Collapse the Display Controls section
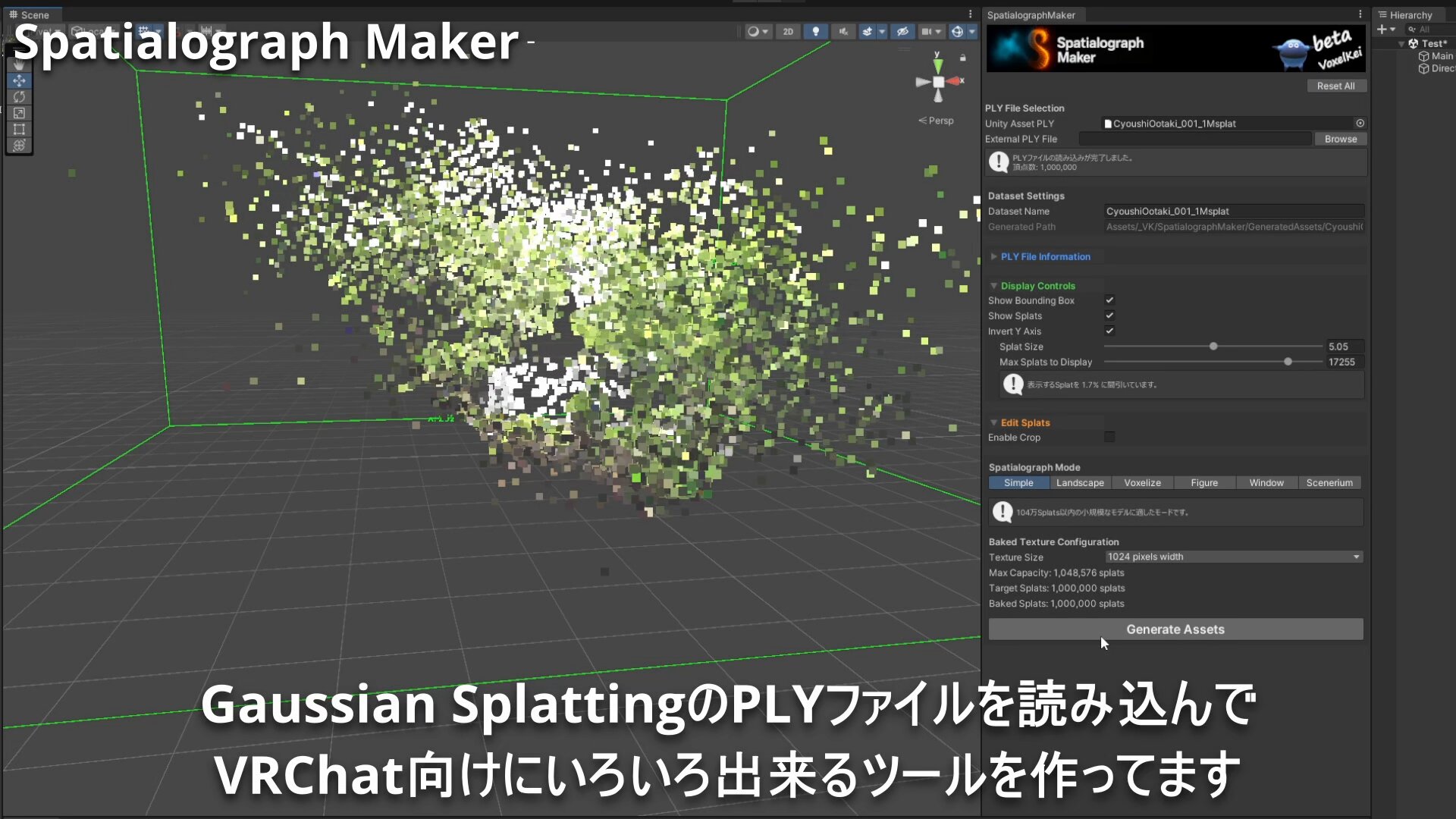The height and width of the screenshot is (819, 1456). [x=1037, y=286]
